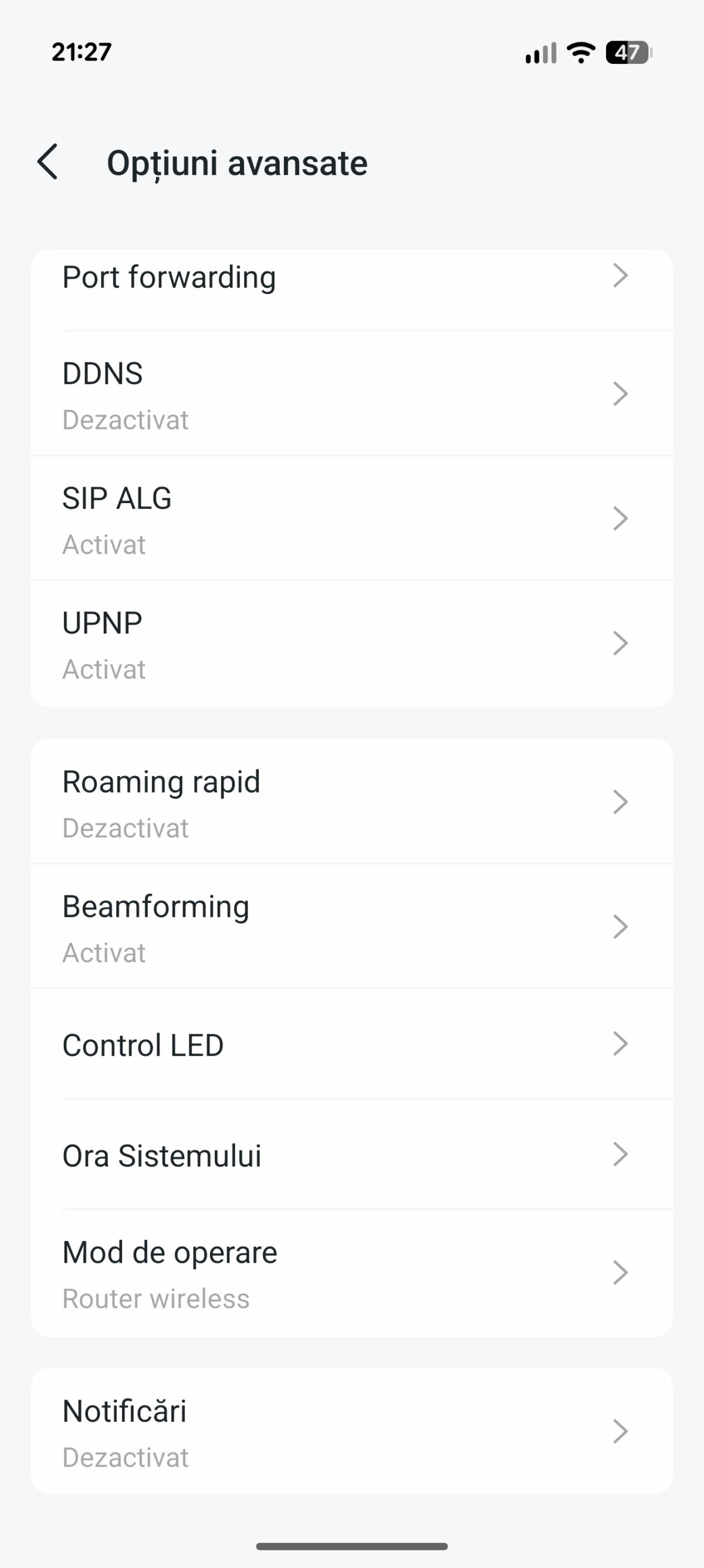Open Beamforming setting
This screenshot has width=704, height=1568.
pos(156,907)
